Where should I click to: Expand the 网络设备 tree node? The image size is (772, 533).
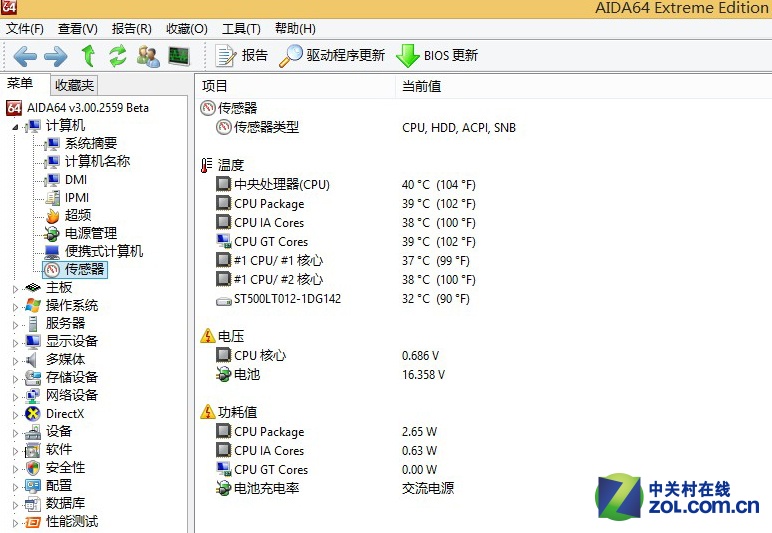click(15, 397)
